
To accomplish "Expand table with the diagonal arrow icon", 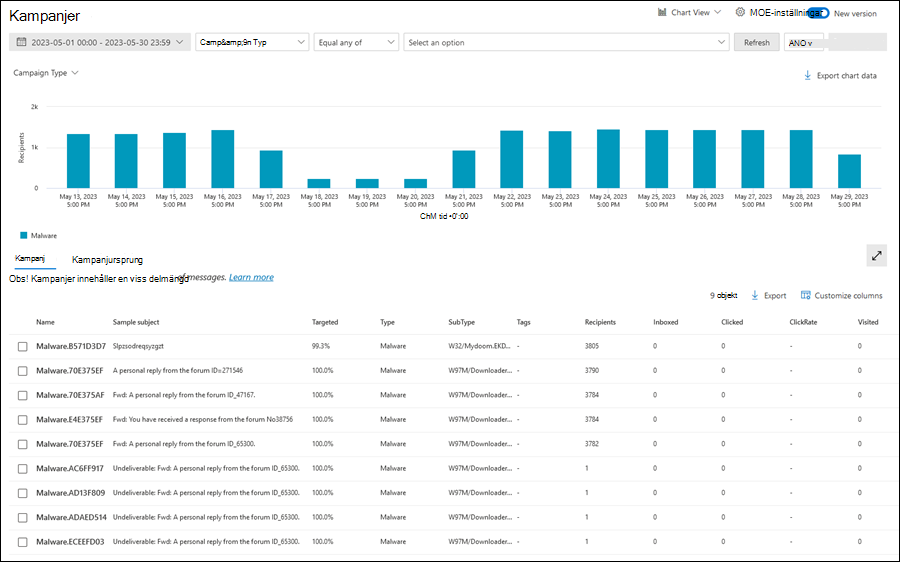I will [x=876, y=256].
